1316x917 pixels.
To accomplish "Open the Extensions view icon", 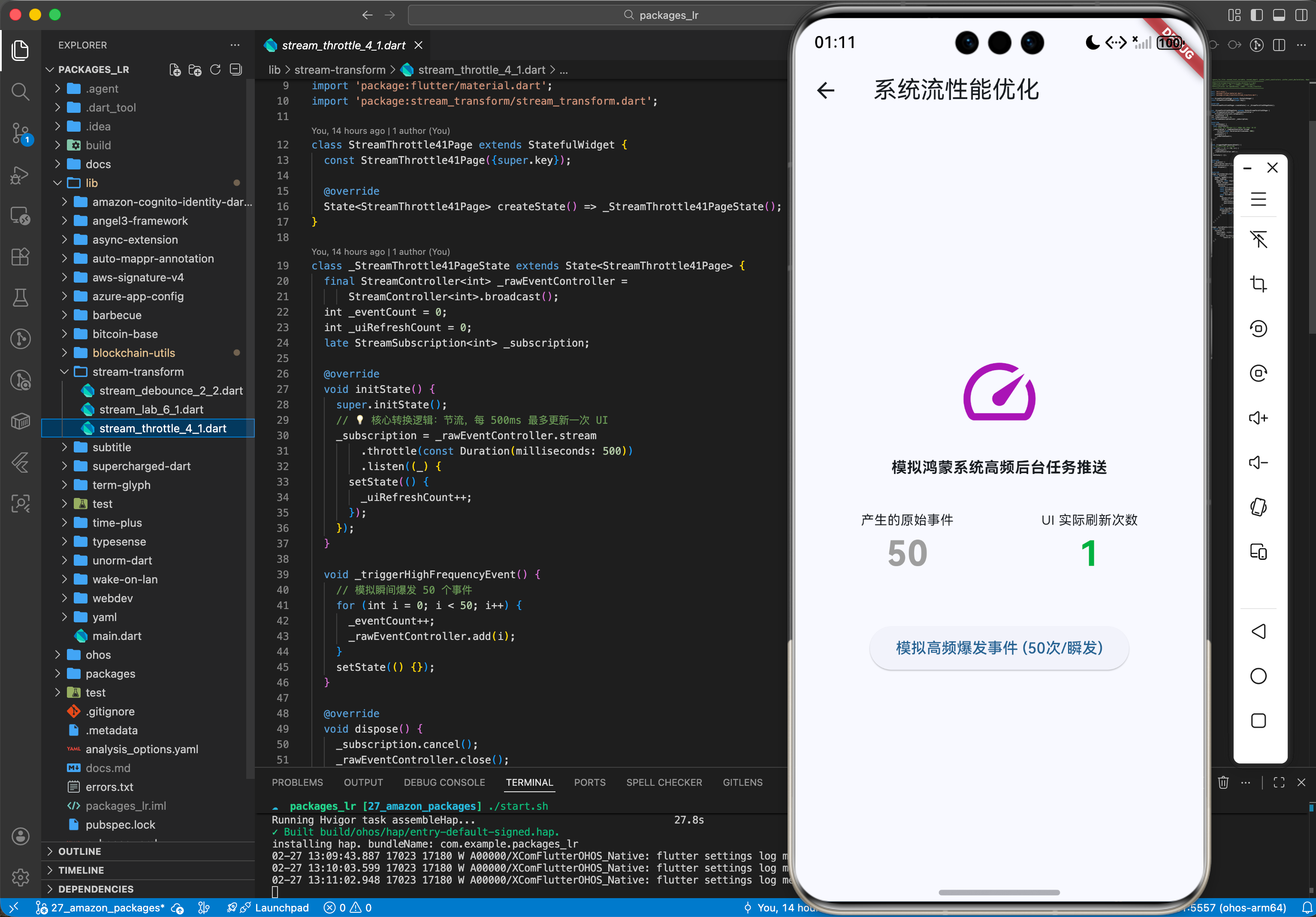I will pos(20,256).
